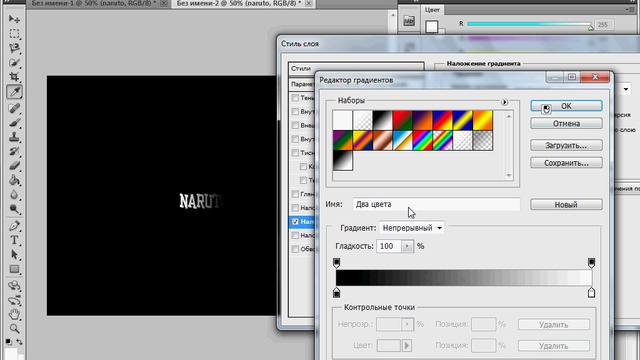Image resolution: width=640 pixels, height=360 pixels.
Task: Switch to the 'Без имени-2' document tab
Action: 239,4
